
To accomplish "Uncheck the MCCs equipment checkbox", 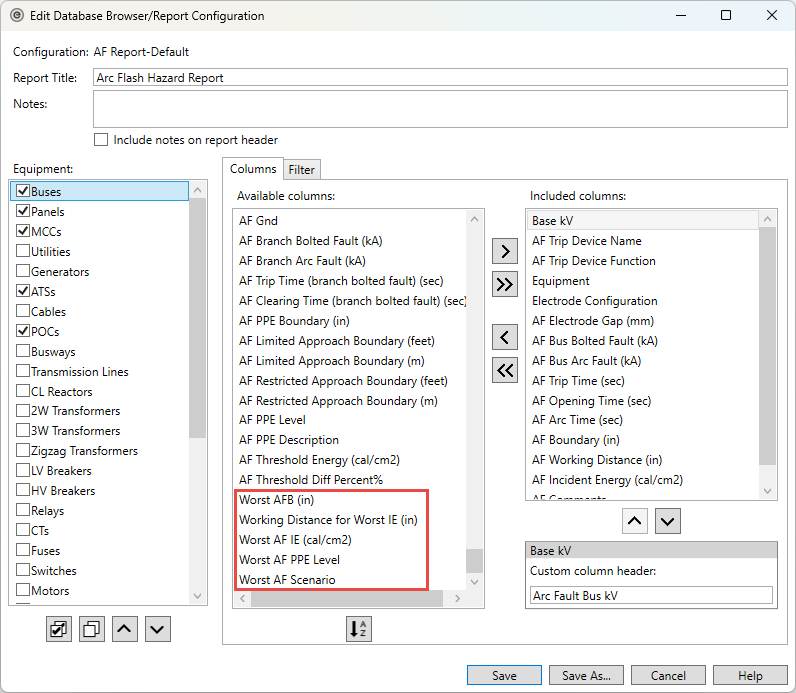I will (23, 231).
